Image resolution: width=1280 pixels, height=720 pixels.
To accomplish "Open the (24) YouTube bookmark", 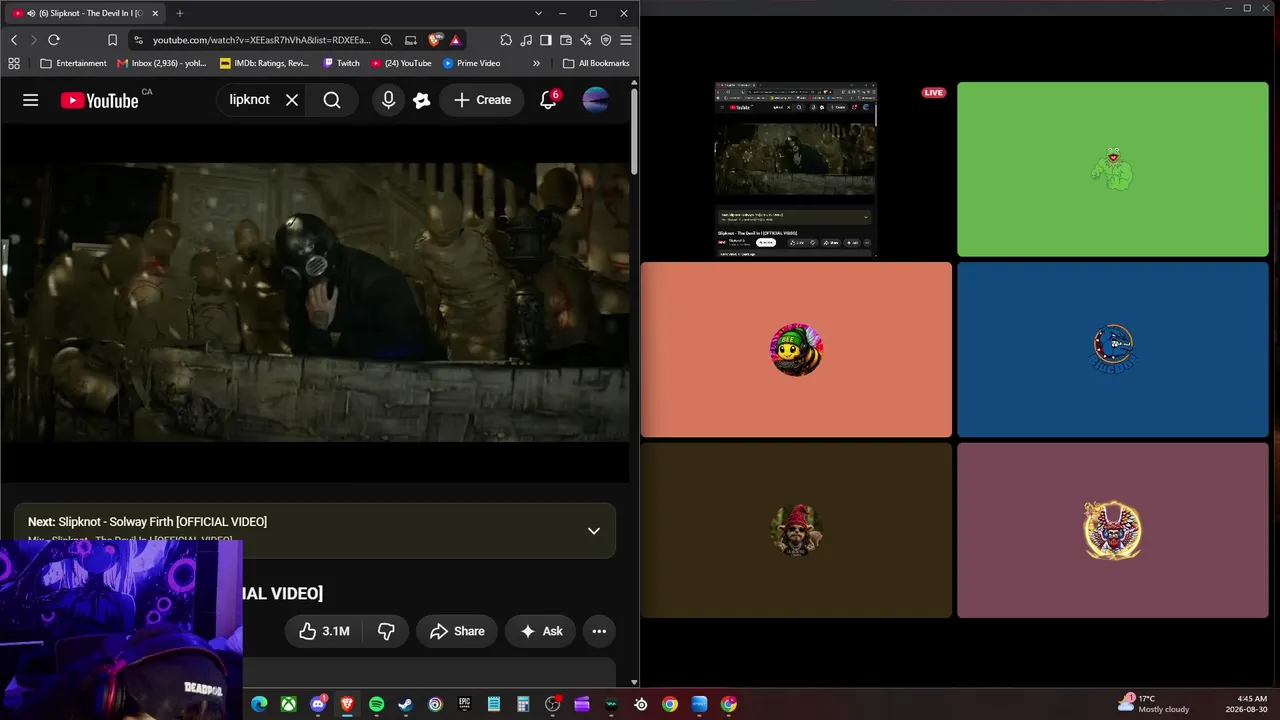I will coord(401,63).
